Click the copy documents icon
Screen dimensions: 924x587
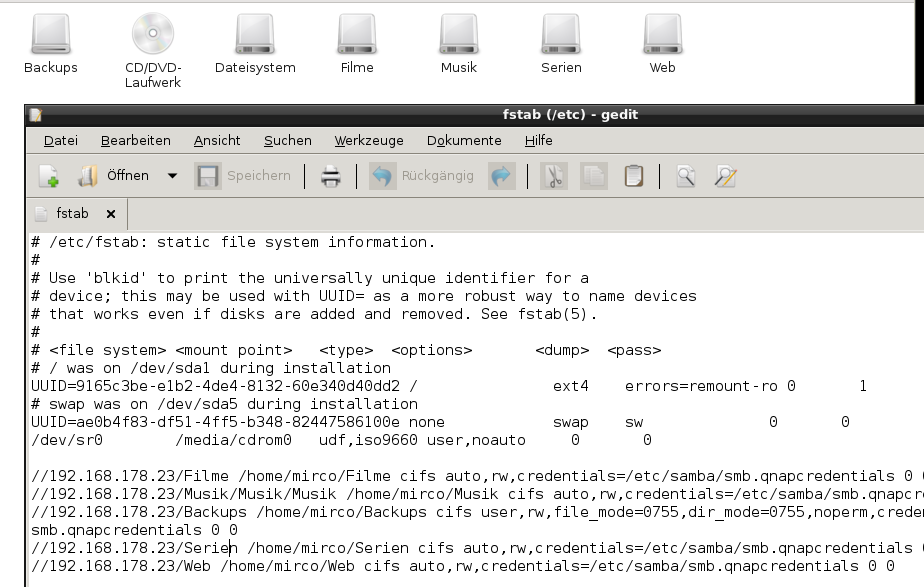[593, 176]
